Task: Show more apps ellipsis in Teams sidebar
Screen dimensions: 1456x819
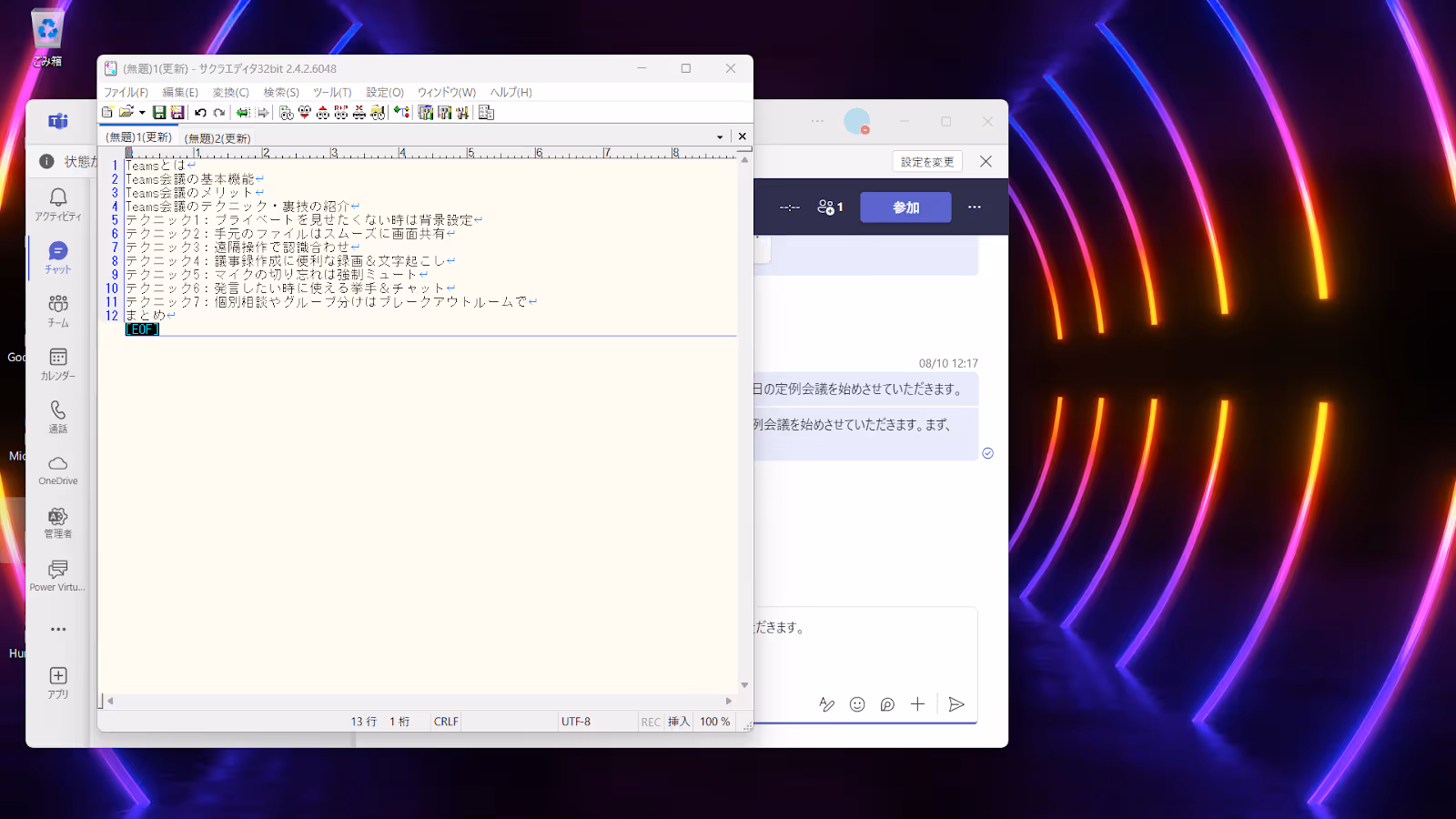Action: coord(58,630)
